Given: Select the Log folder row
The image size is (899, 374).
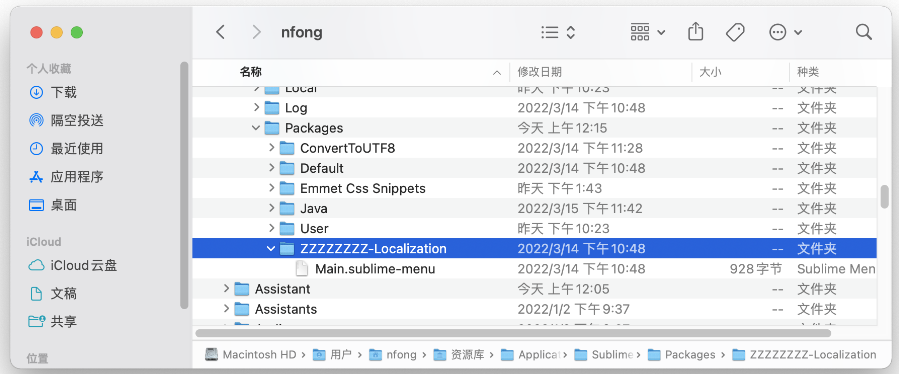Looking at the screenshot, I should tap(534, 108).
